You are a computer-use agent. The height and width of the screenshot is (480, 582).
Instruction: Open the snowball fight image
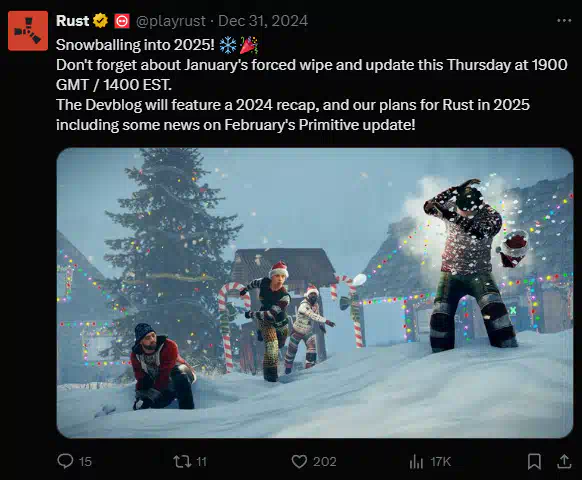(x=315, y=293)
